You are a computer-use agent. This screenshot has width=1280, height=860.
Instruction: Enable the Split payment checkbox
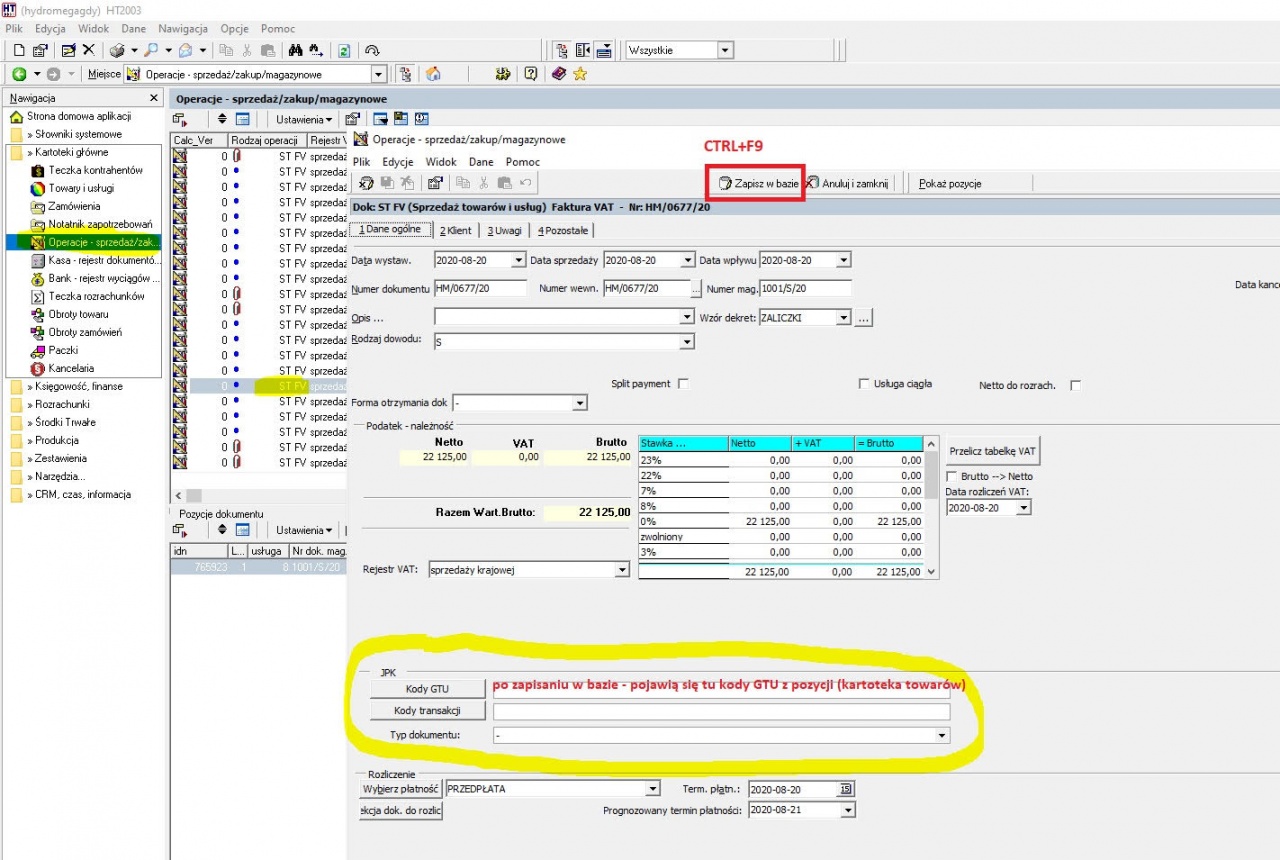(683, 384)
